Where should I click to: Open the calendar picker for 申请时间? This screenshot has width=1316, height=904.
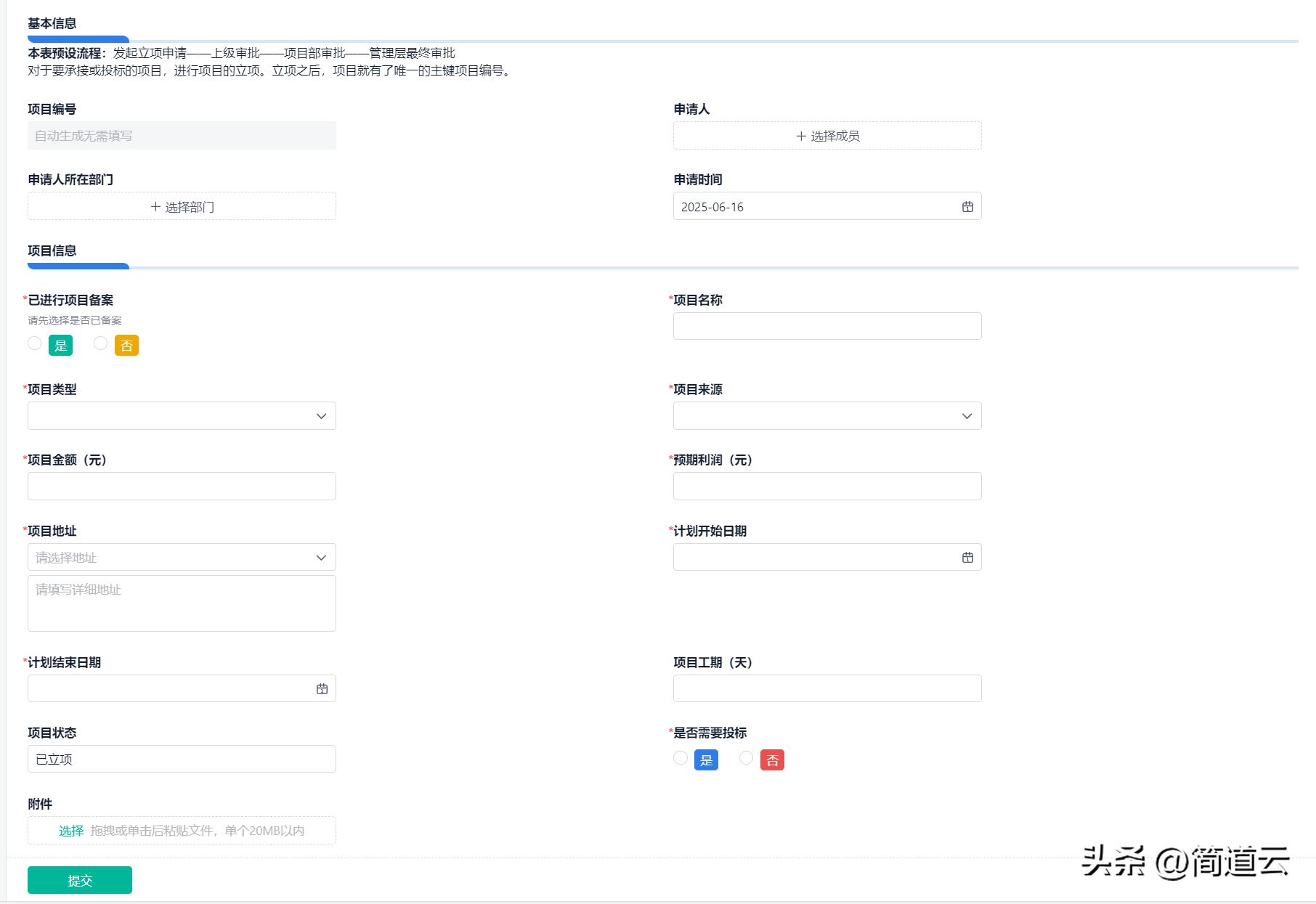(x=967, y=206)
